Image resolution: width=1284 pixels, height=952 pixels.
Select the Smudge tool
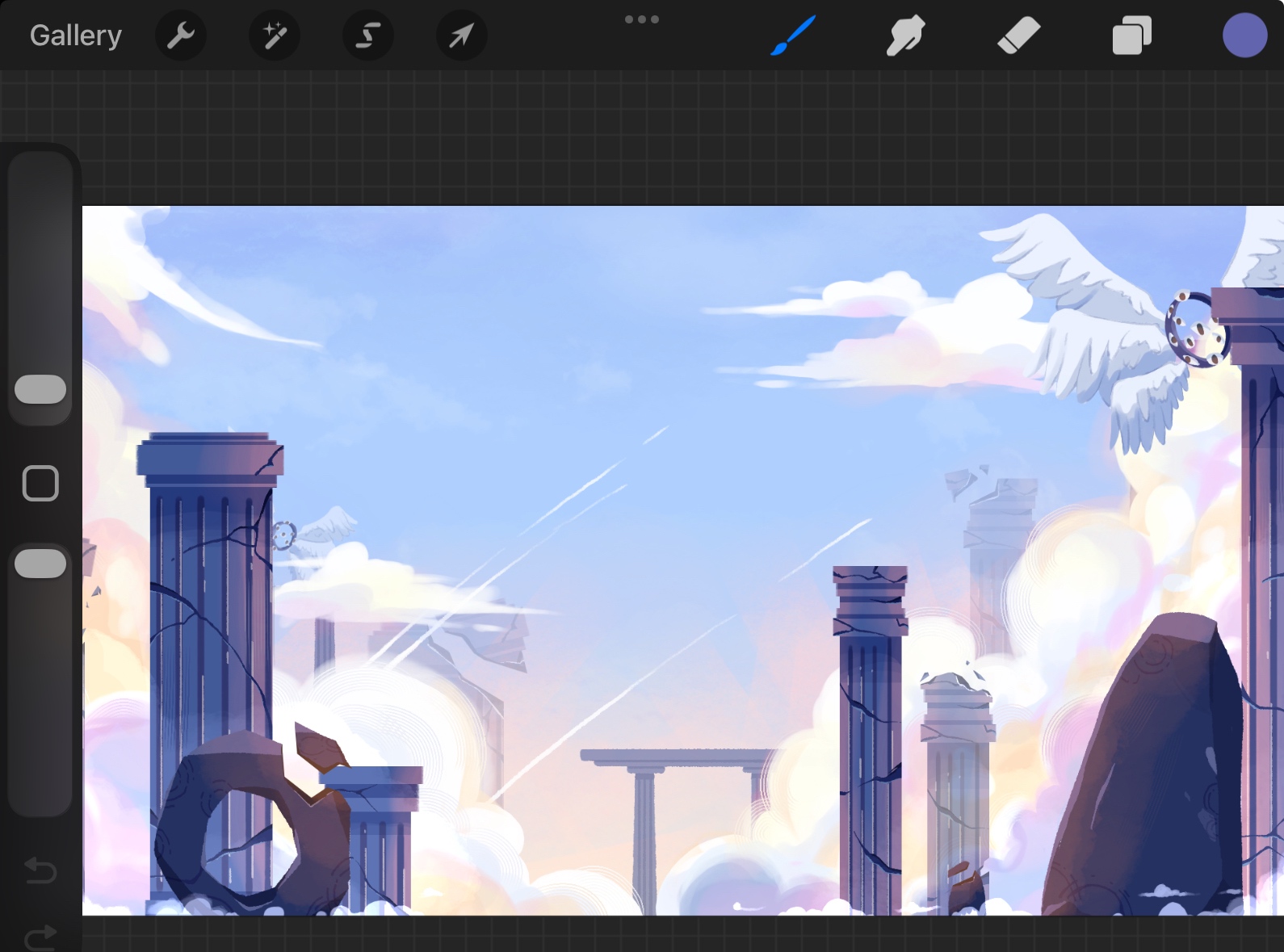905,36
